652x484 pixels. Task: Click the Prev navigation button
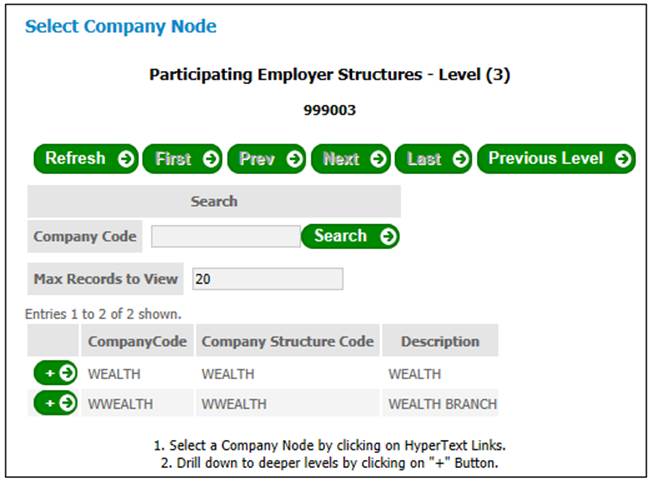pyautogui.click(x=267, y=159)
